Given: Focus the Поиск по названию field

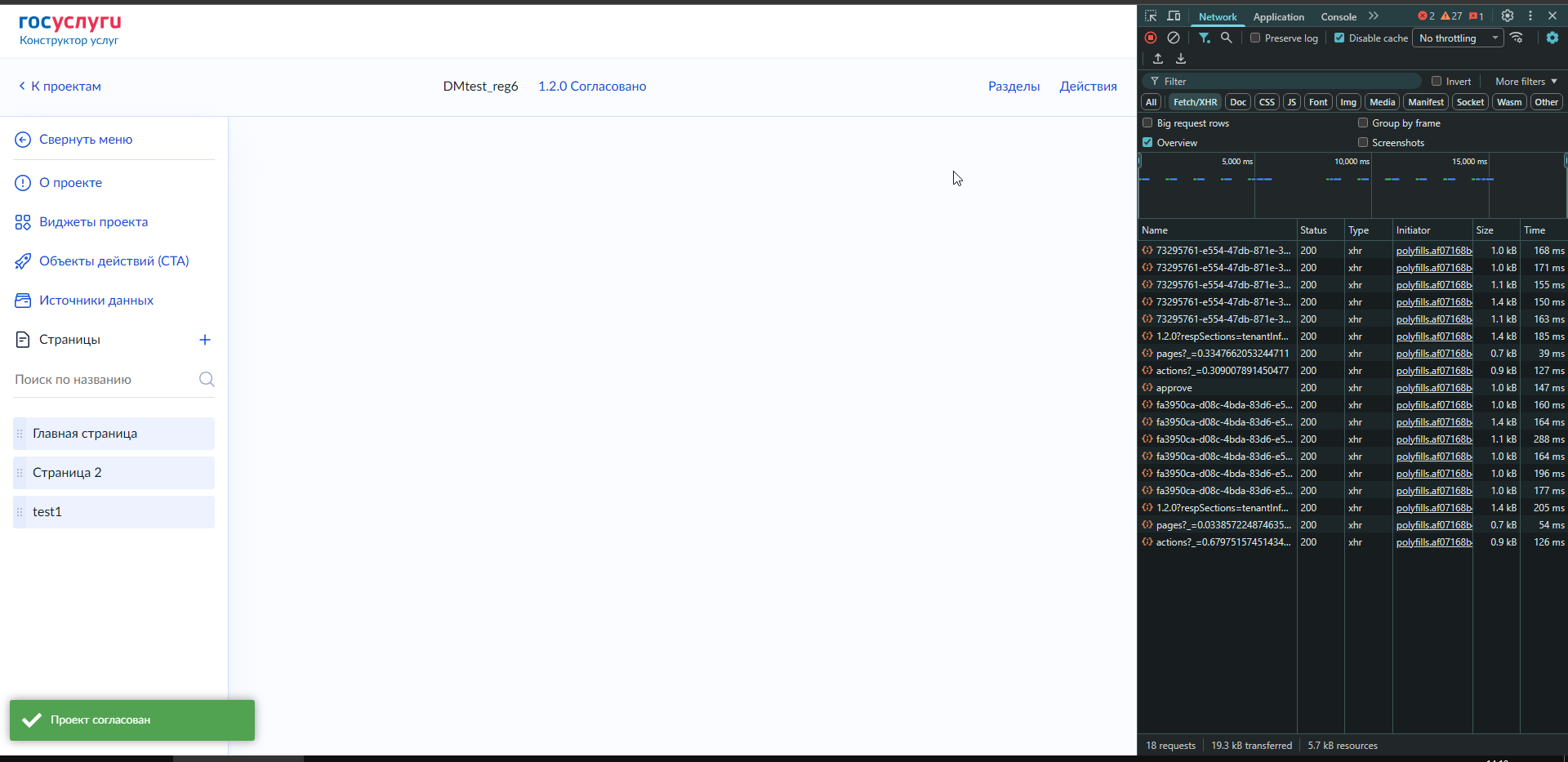Looking at the screenshot, I should [x=105, y=379].
